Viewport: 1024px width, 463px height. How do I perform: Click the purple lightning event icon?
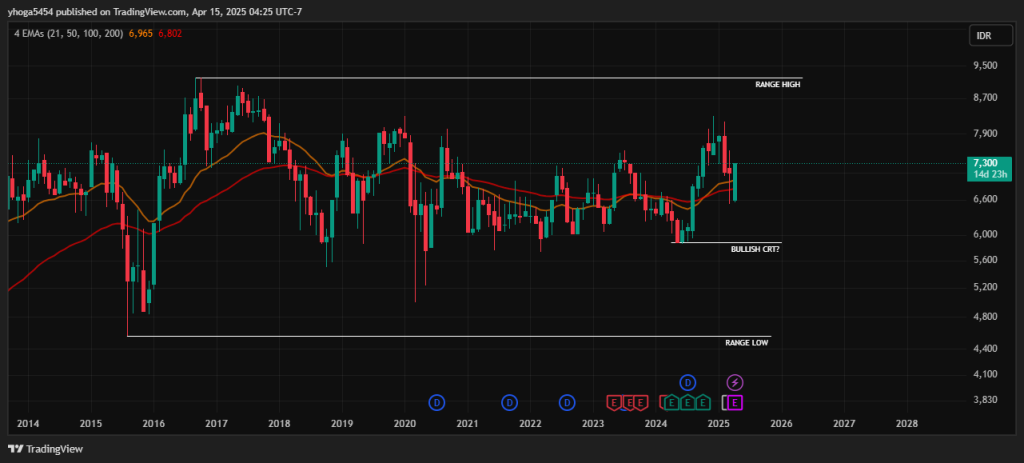(735, 383)
